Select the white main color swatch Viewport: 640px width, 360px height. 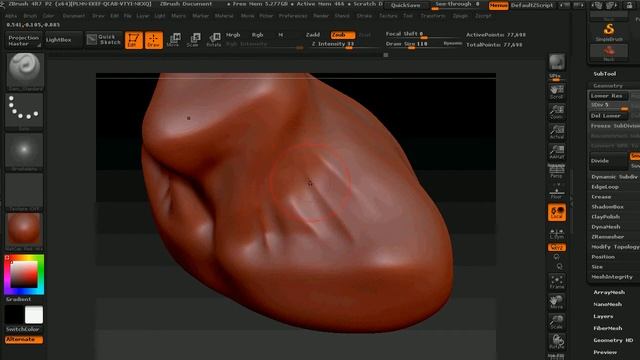(x=34, y=315)
